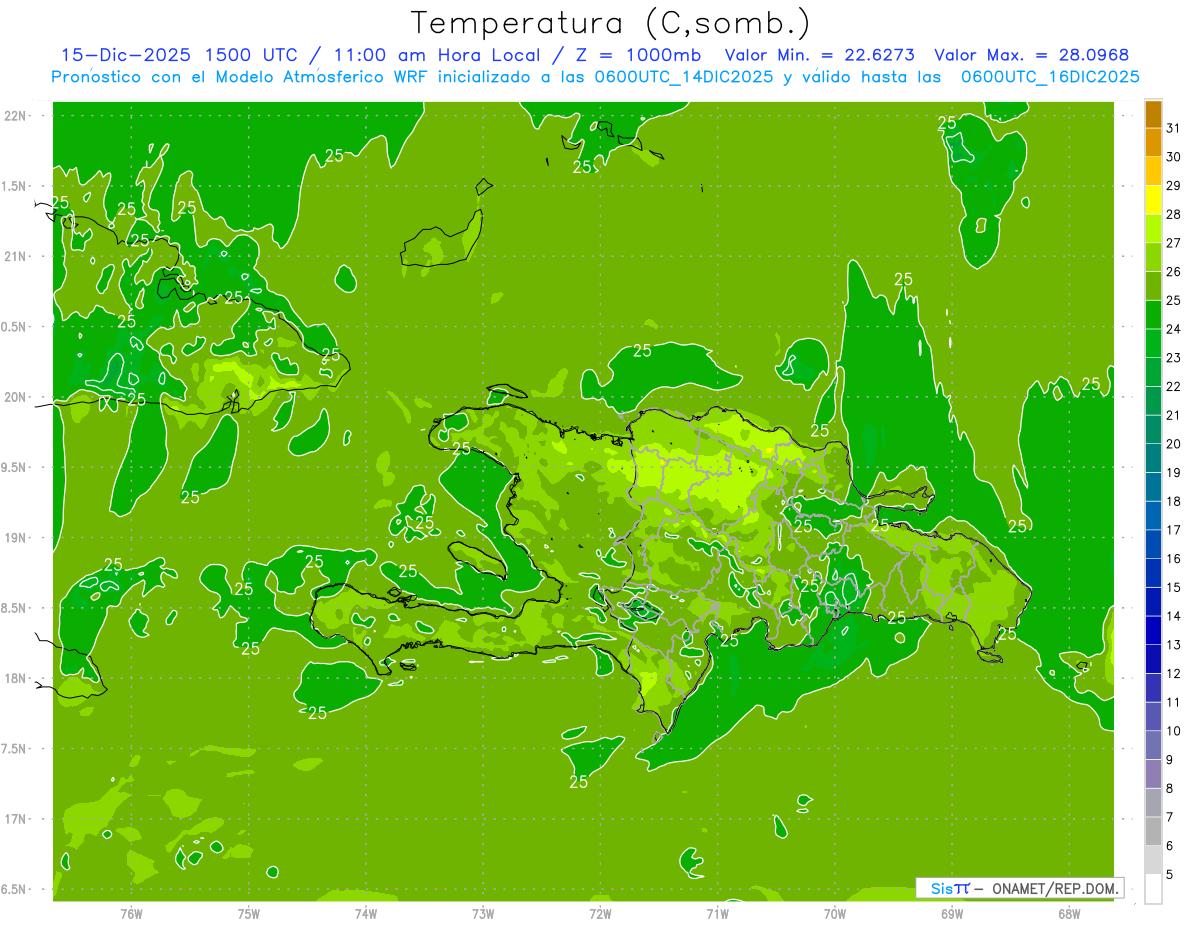
Task: Click the '74W' longitude axis label
Action: click(366, 914)
